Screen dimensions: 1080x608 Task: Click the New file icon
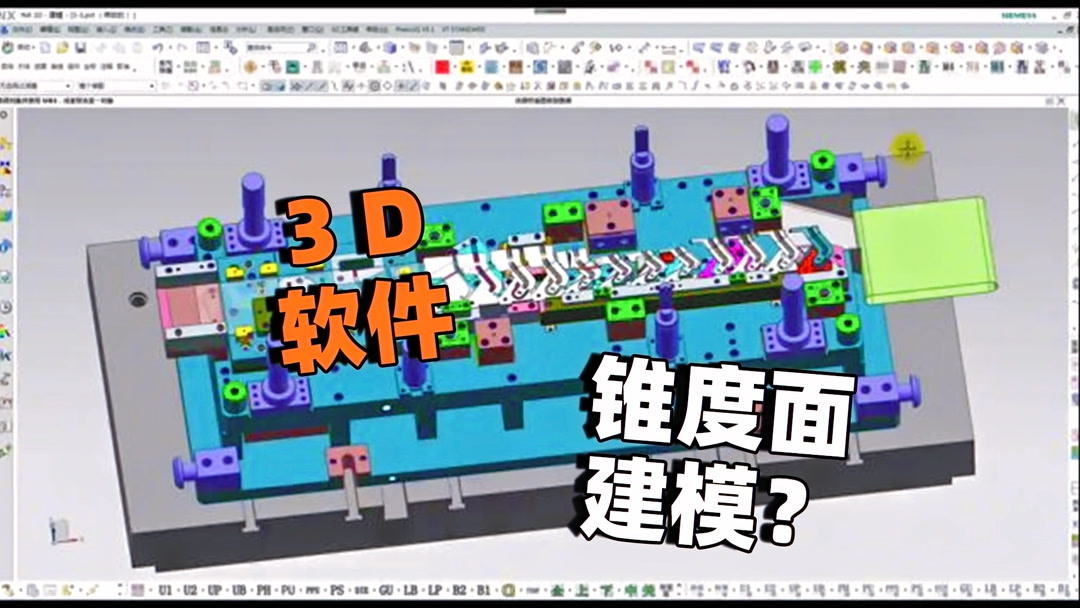tap(44, 46)
